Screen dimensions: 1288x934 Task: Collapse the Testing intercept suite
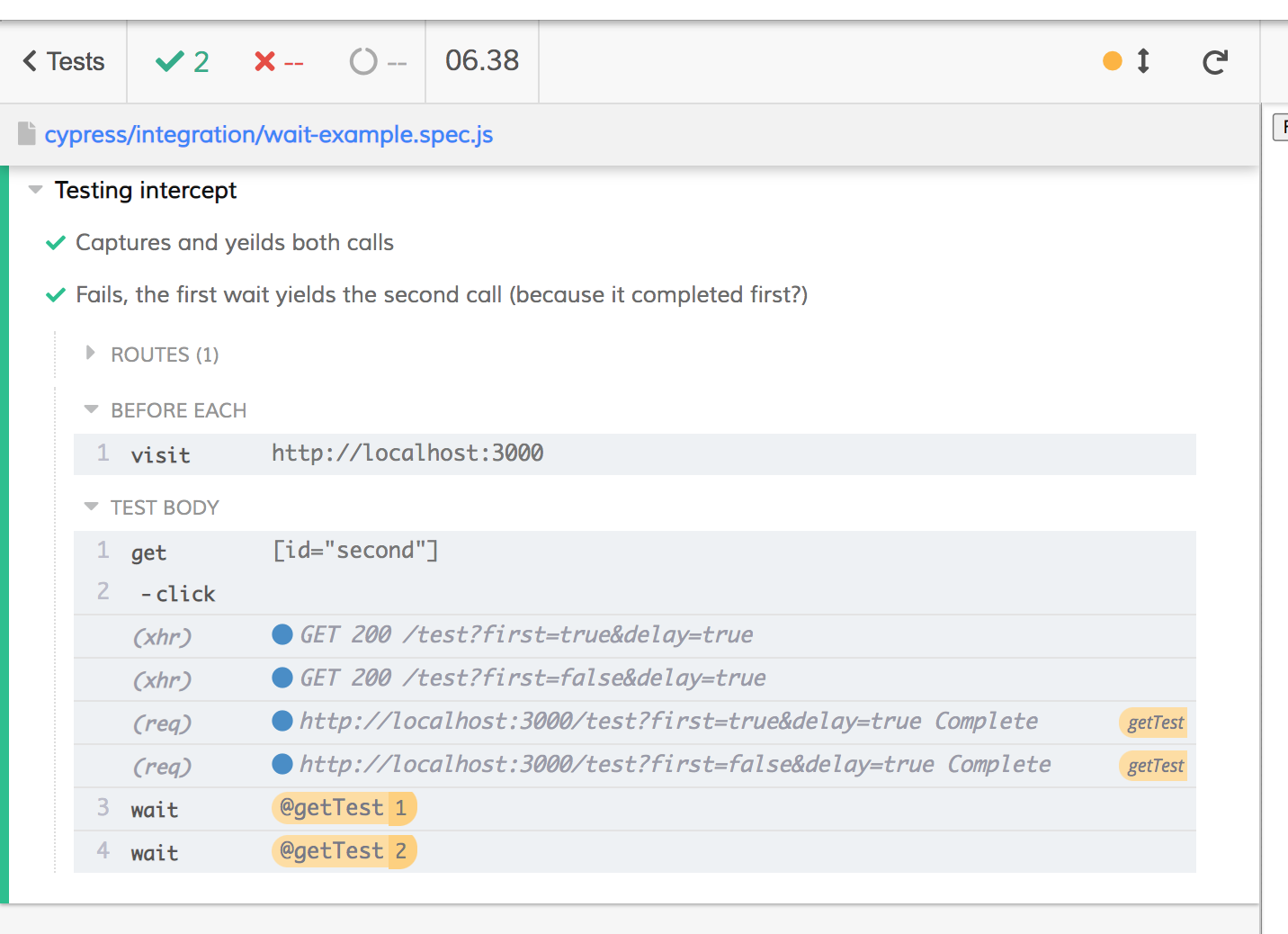click(x=36, y=190)
